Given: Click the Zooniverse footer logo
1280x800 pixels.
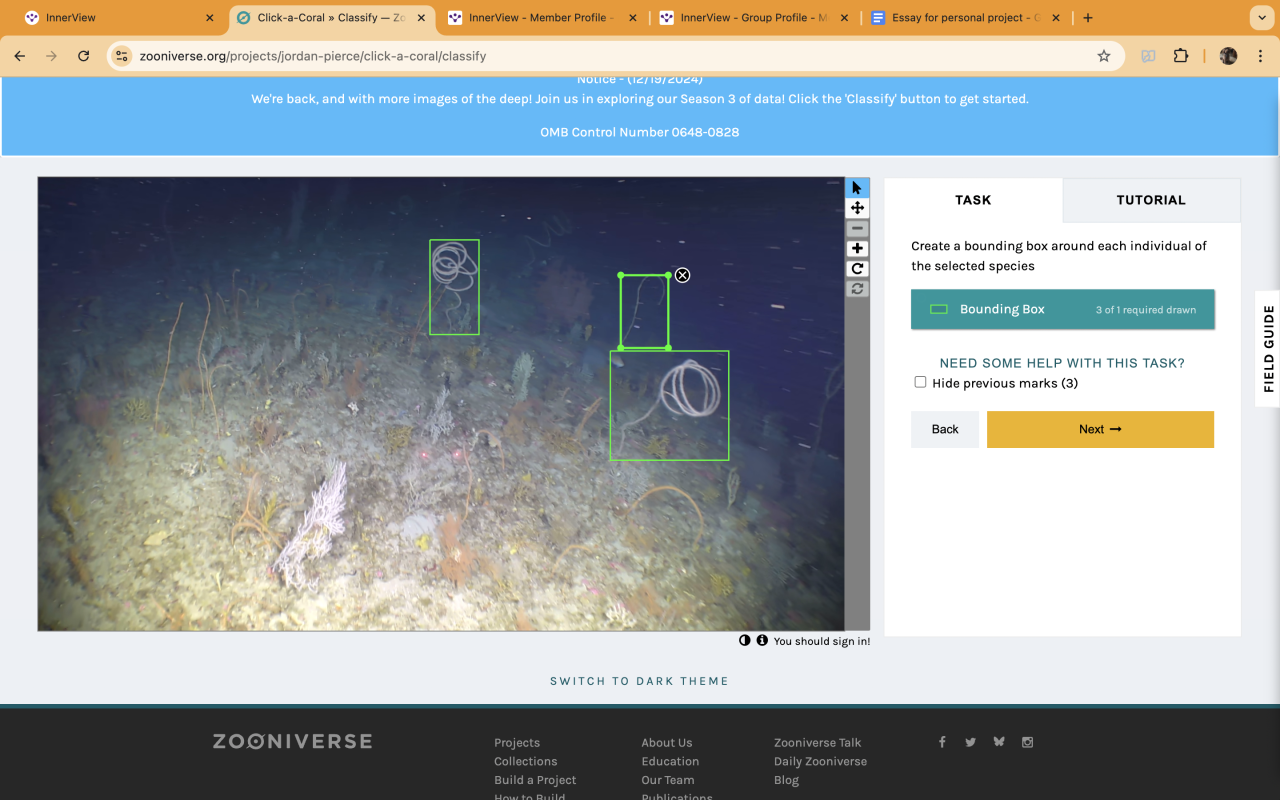Looking at the screenshot, I should tap(292, 741).
